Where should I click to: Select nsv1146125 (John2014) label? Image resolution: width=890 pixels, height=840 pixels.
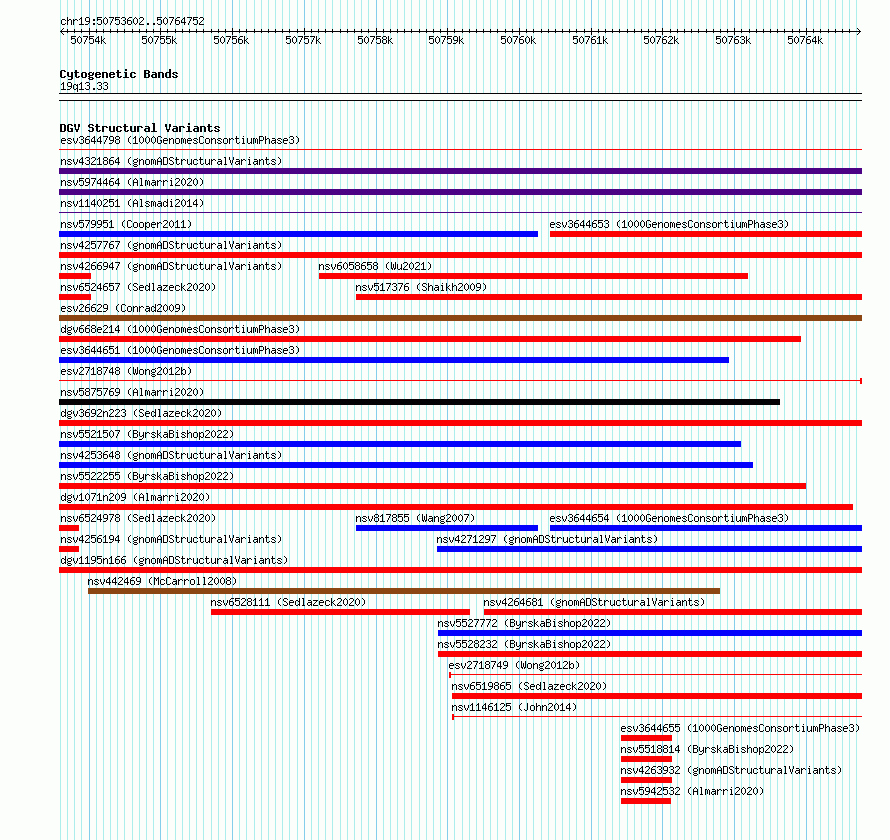click(514, 707)
